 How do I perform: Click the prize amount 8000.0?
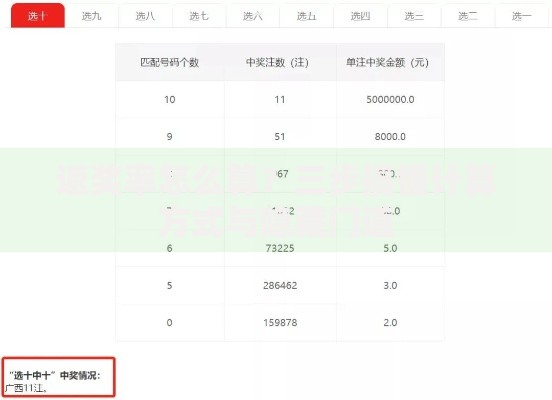point(390,137)
